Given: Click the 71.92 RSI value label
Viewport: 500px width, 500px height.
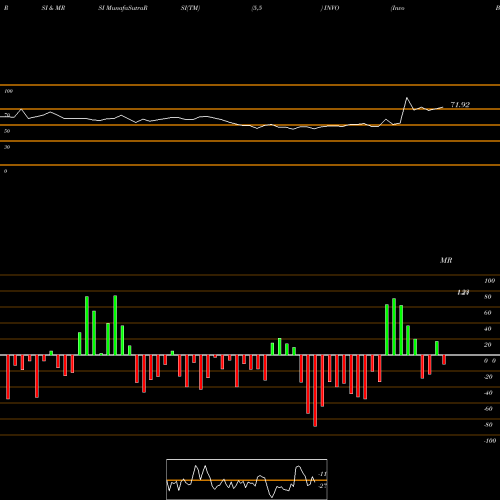Looking at the screenshot, I should (x=460, y=105).
